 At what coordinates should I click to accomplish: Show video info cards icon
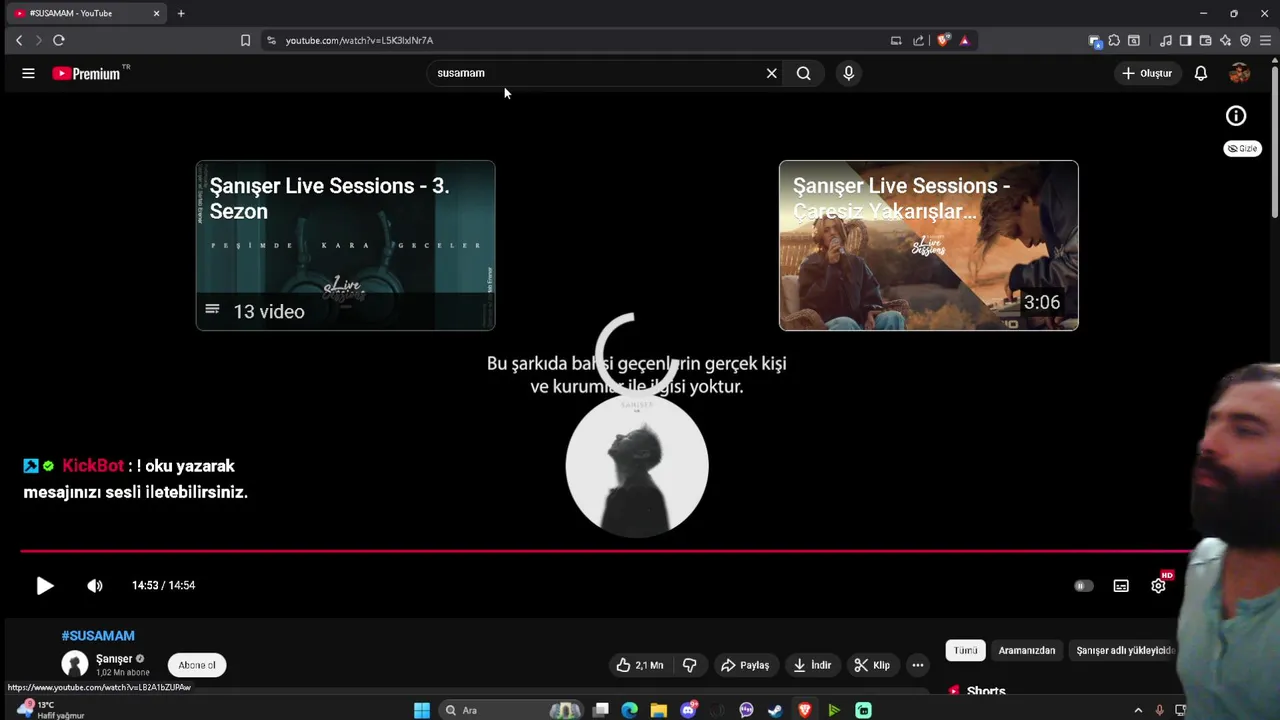(x=1236, y=116)
